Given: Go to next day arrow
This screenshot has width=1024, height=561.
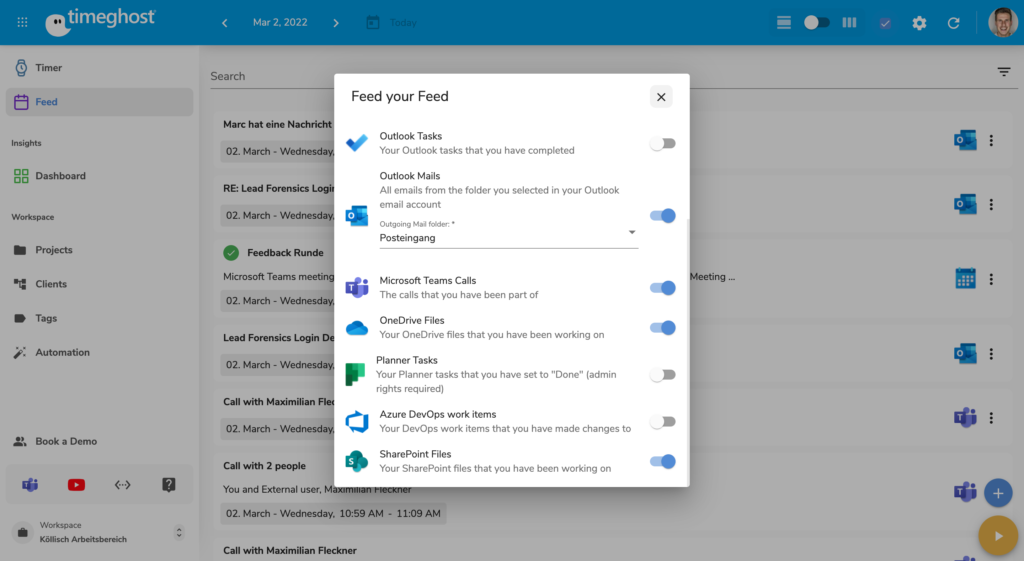Looking at the screenshot, I should pyautogui.click(x=336, y=22).
